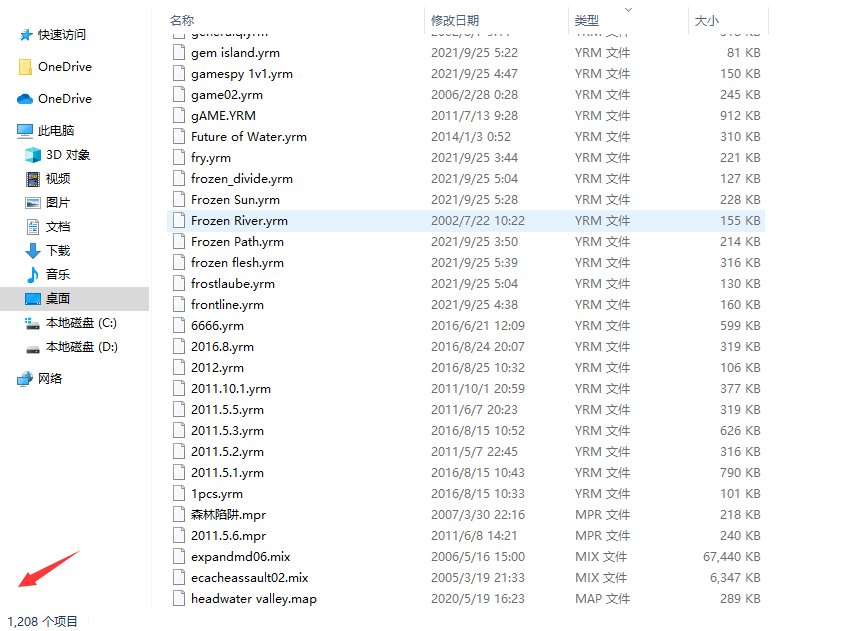Viewport: 864px width, 631px height.
Task: Sort by Size column header
Action: pos(706,20)
